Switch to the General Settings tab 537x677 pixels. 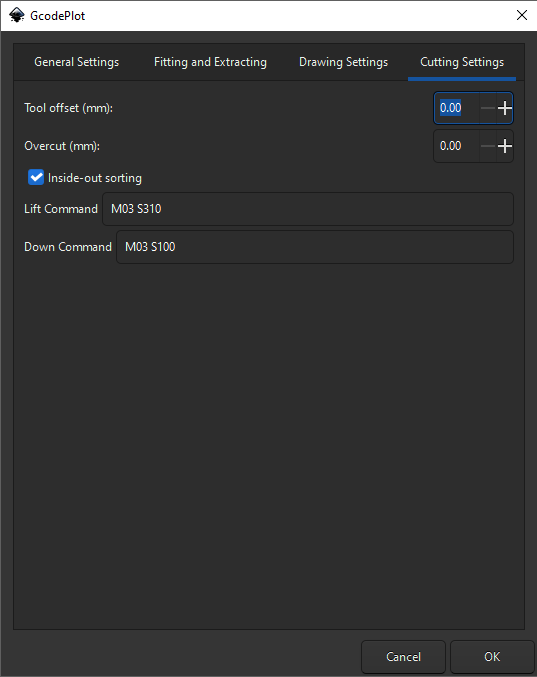[x=76, y=62]
